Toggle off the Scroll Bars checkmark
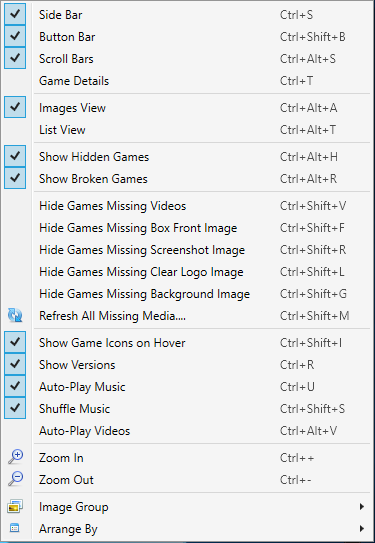 [15, 58]
